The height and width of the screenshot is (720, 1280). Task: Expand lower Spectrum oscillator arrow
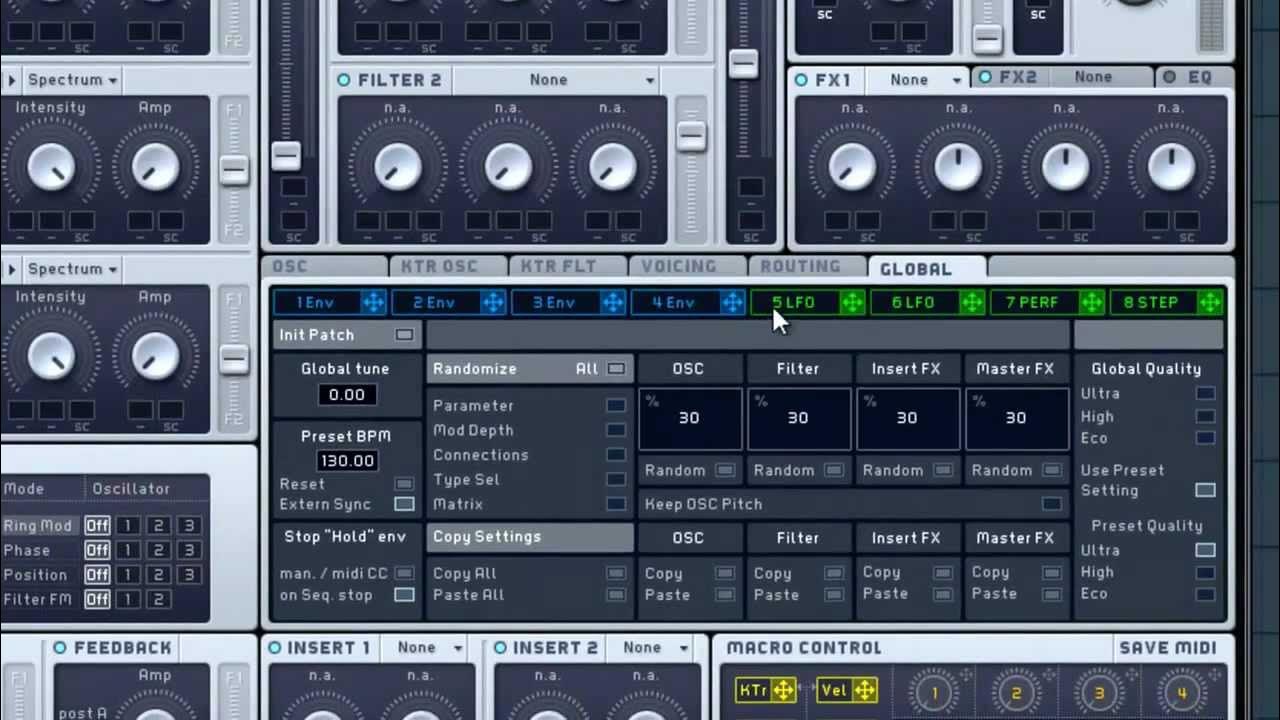coord(11,269)
